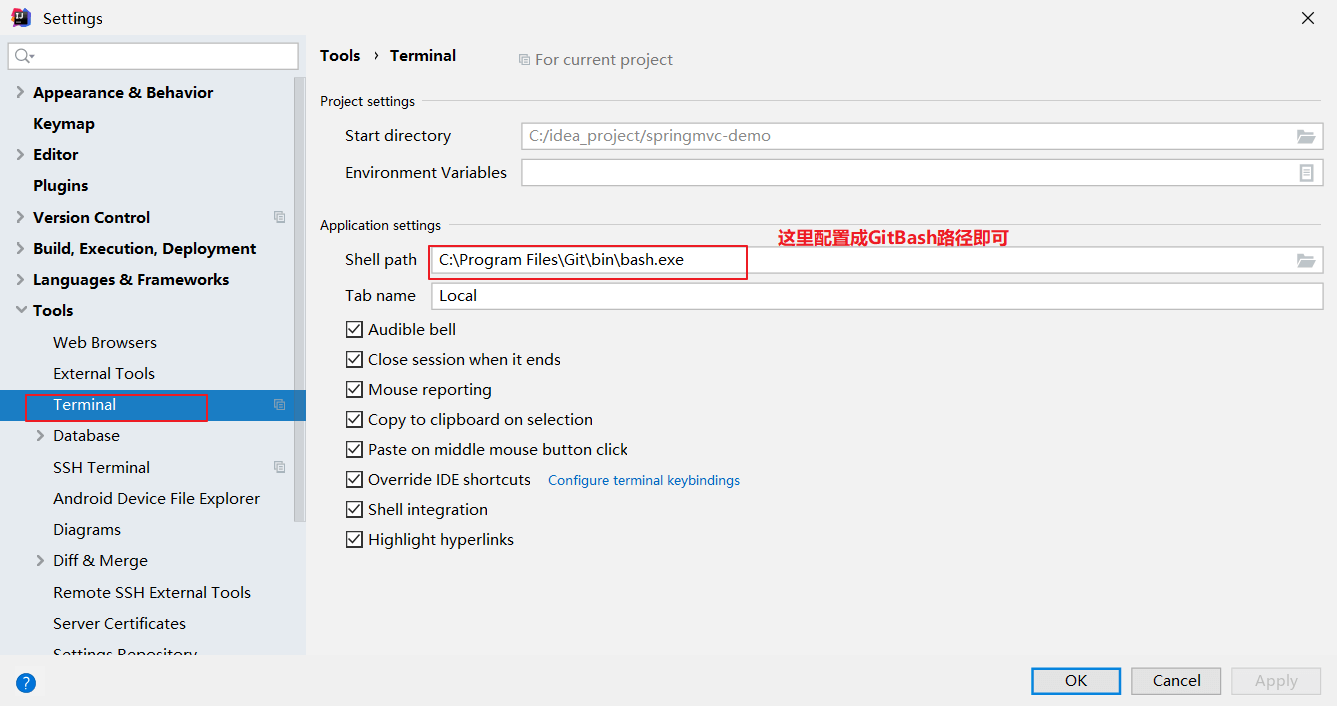This screenshot has width=1337, height=706.
Task: Open Server Certificates settings
Action: pyautogui.click(x=120, y=623)
